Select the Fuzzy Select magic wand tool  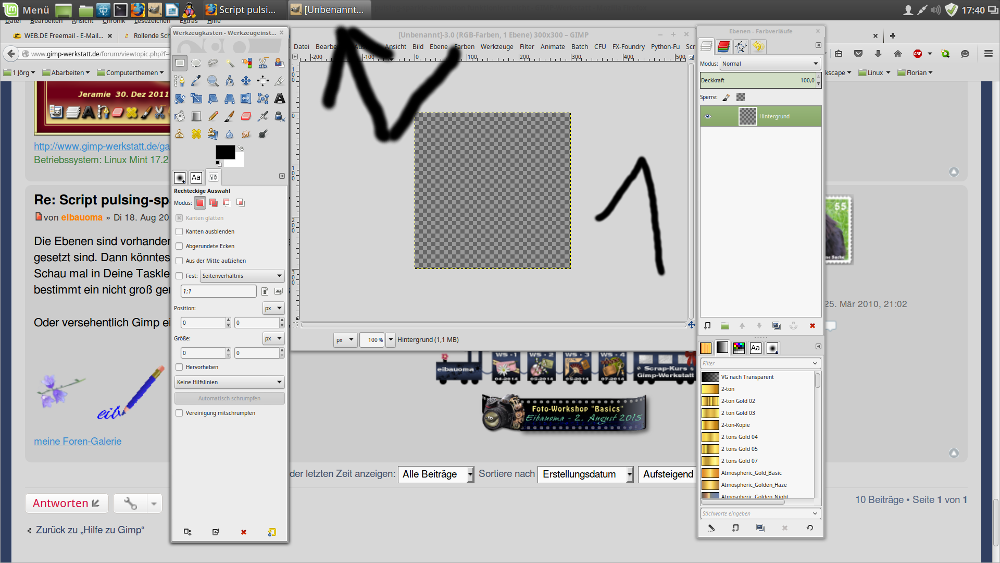point(230,62)
